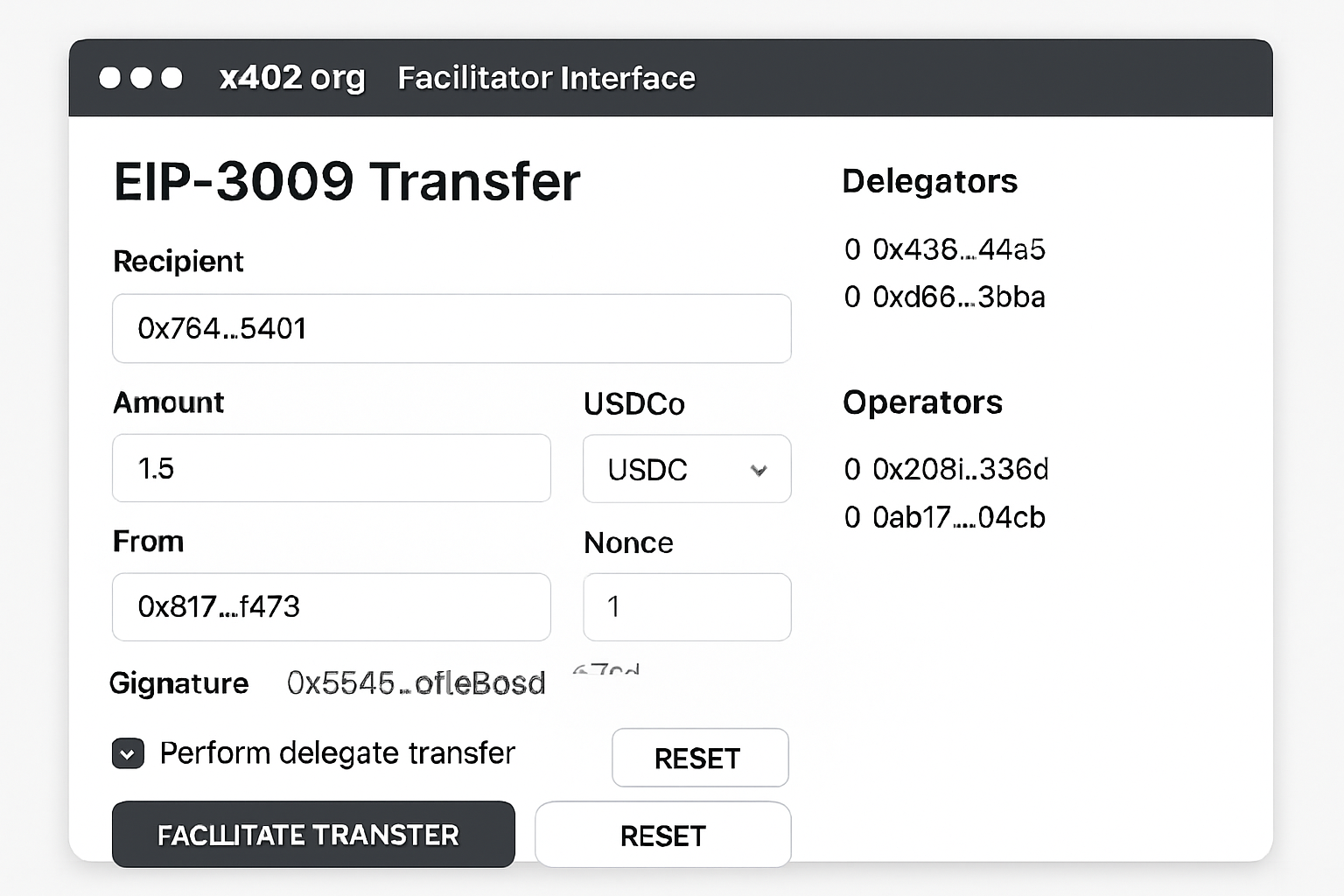Click the middle titlebar dot
1344x896 pixels.
140,78
